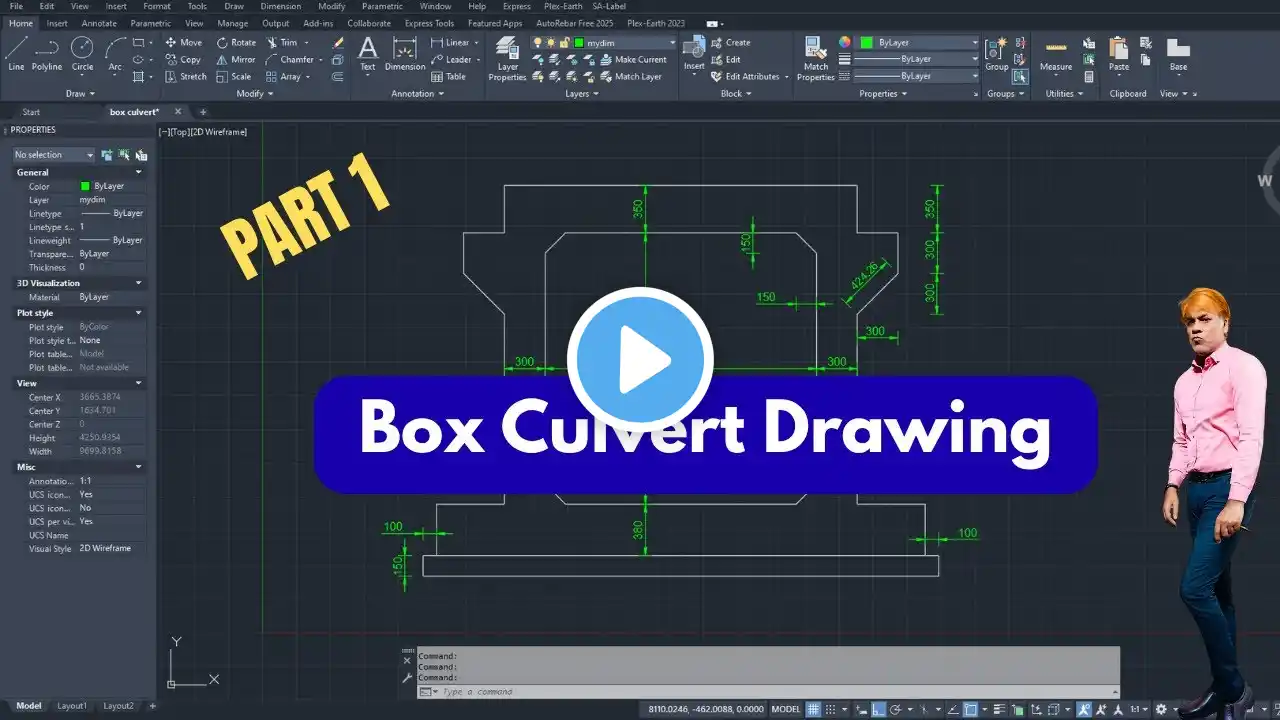Insert a Table annotation
Image resolution: width=1280 pixels, height=720 pixels.
coord(449,76)
